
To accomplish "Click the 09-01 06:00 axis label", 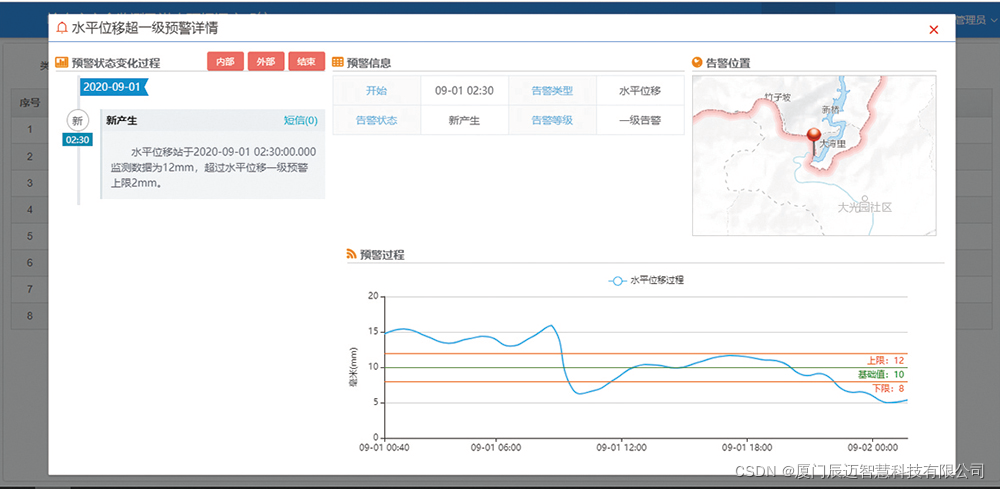I will [496, 448].
